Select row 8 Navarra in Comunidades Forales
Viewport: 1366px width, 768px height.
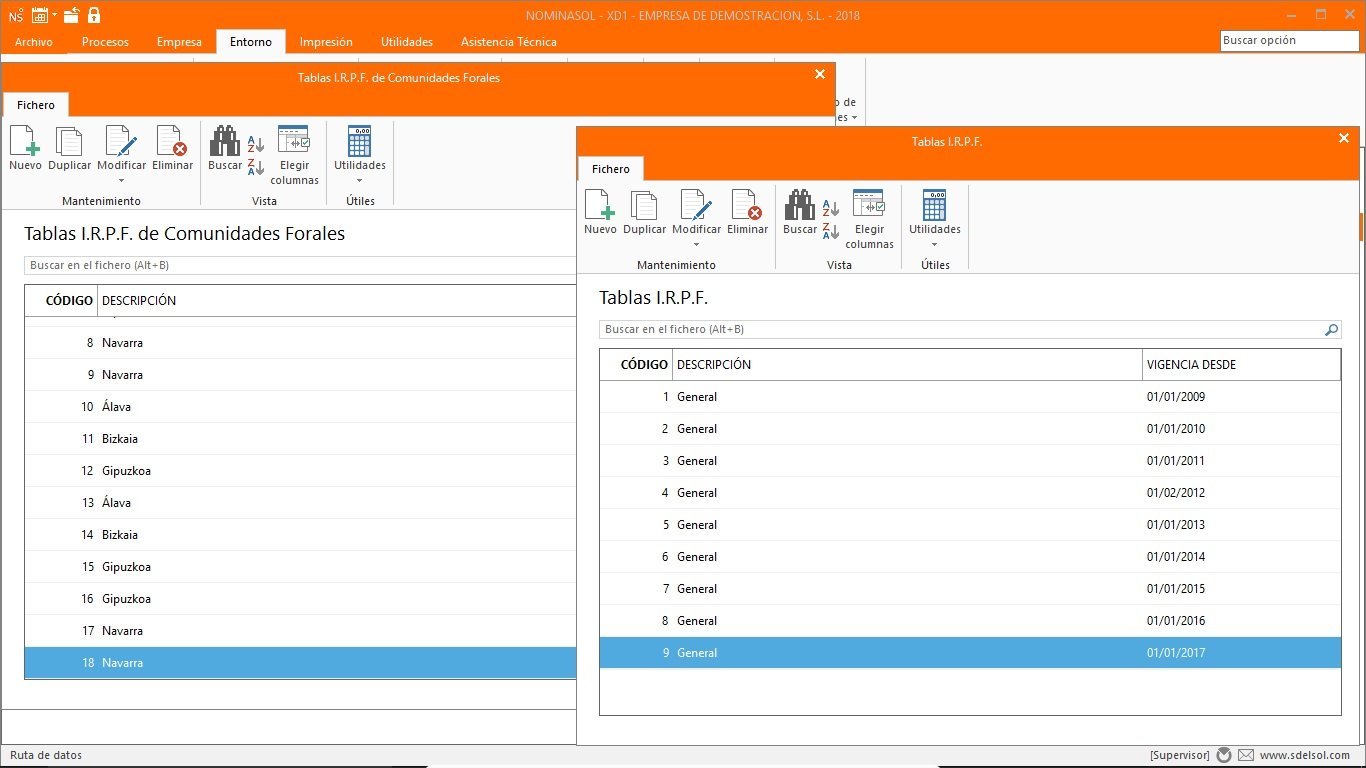301,343
